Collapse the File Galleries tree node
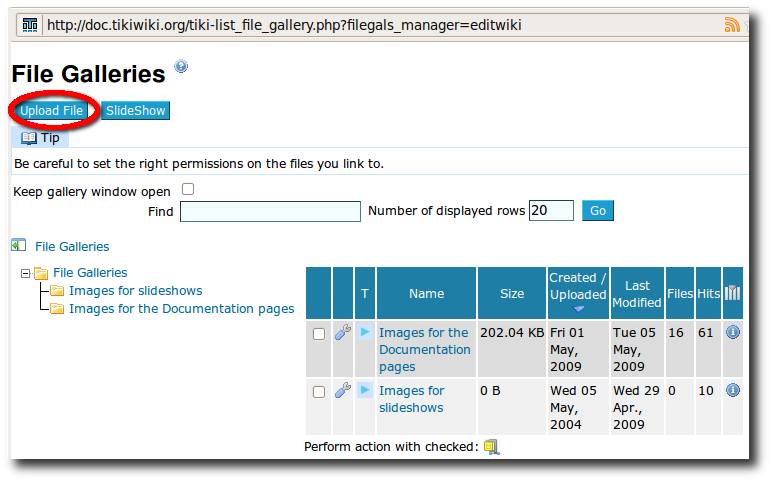 [25, 273]
